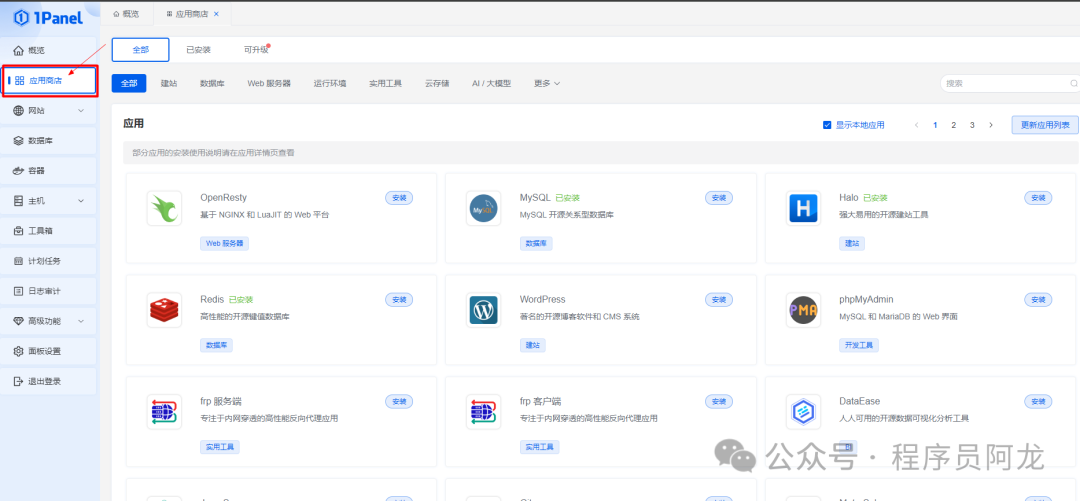The width and height of the screenshot is (1080, 501).
Task: Click the phpMyAdmin app icon
Action: [803, 310]
